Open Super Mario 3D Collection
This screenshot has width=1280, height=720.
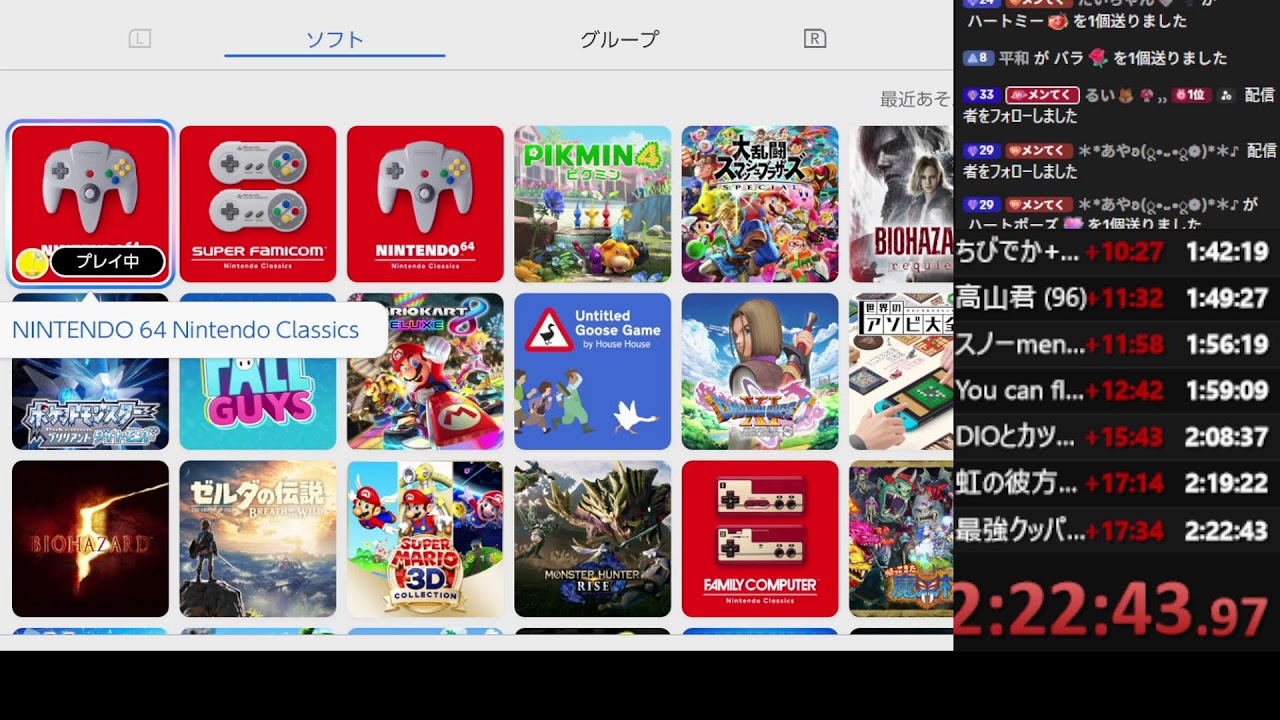click(425, 539)
